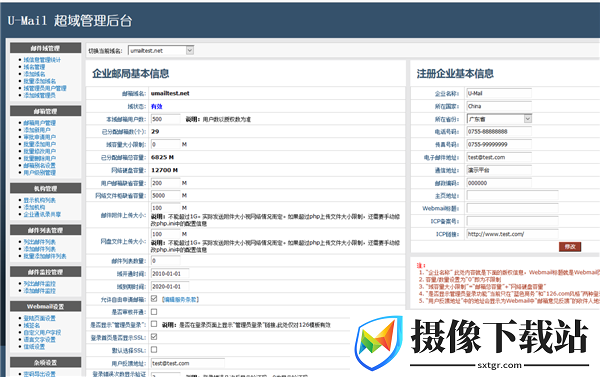
Task: Click the red 修改 button
Action: (x=570, y=246)
